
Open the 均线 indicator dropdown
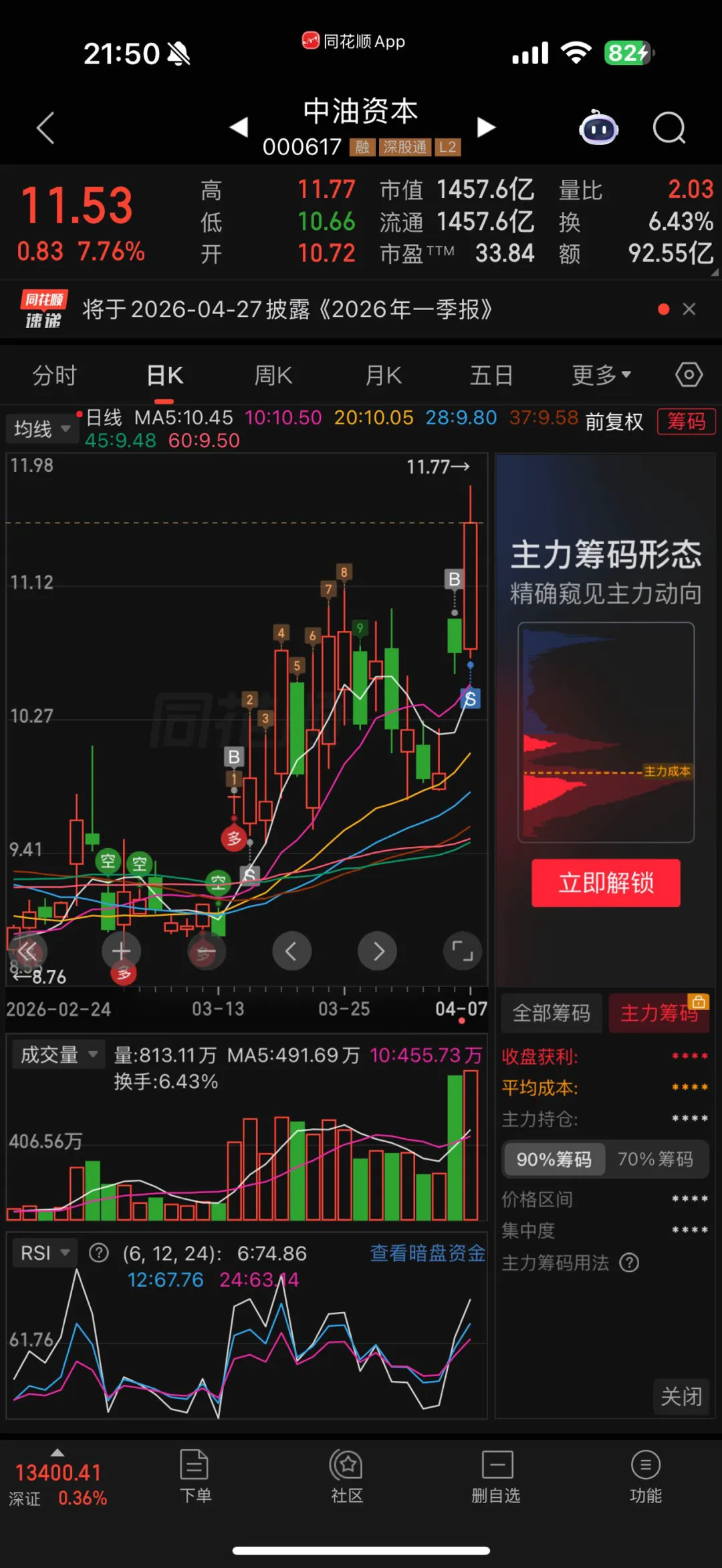pyautogui.click(x=41, y=428)
